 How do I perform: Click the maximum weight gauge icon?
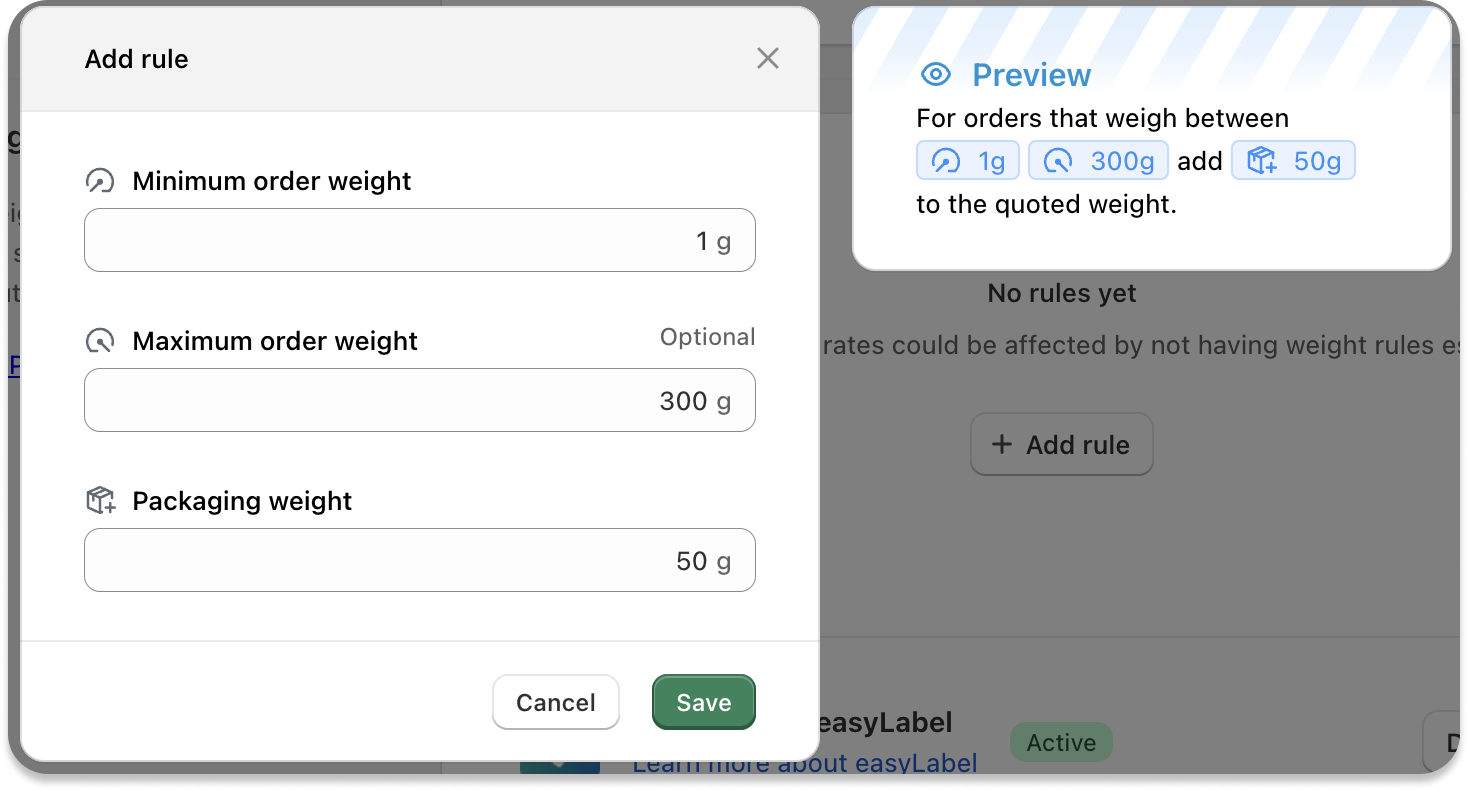[x=100, y=341]
